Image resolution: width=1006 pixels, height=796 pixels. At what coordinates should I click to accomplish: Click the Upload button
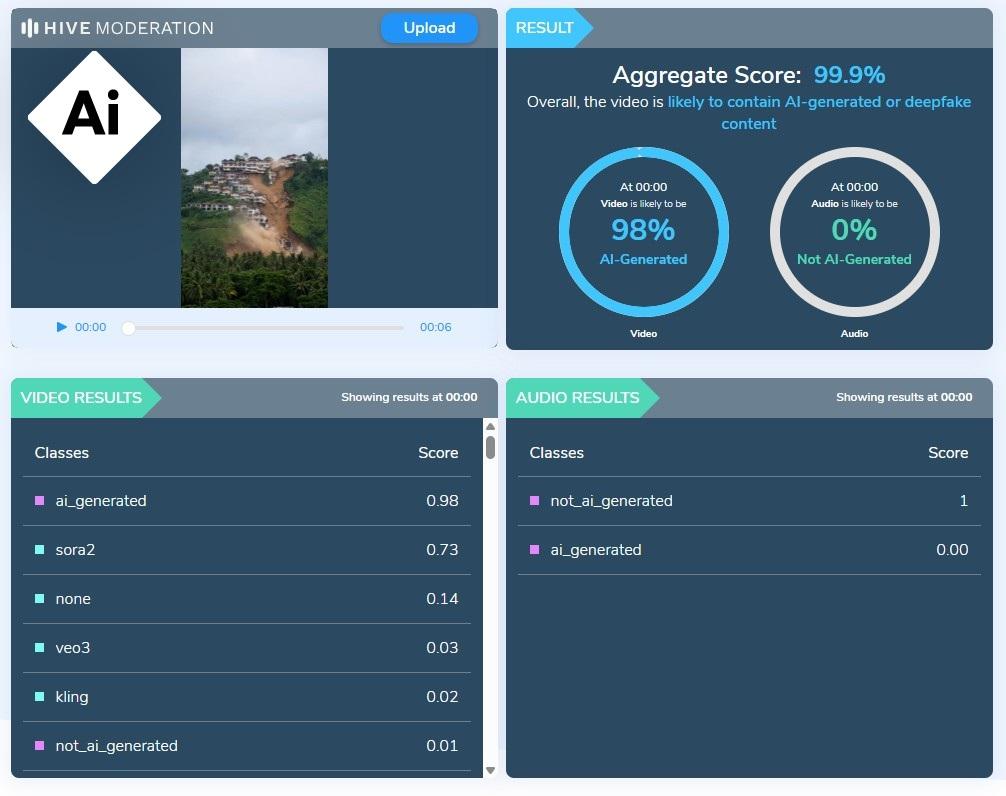pyautogui.click(x=429, y=28)
